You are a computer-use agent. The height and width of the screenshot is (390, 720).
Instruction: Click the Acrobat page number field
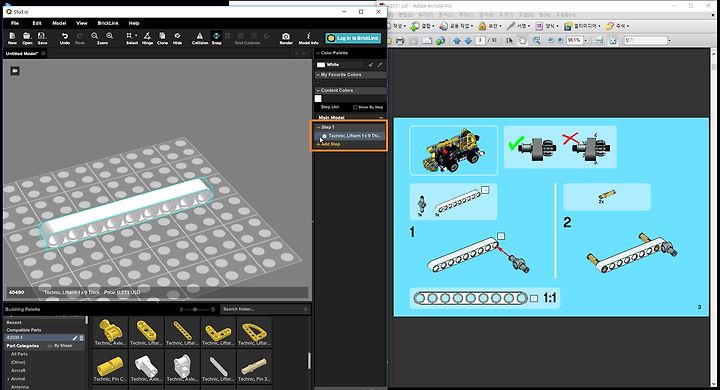tap(480, 40)
